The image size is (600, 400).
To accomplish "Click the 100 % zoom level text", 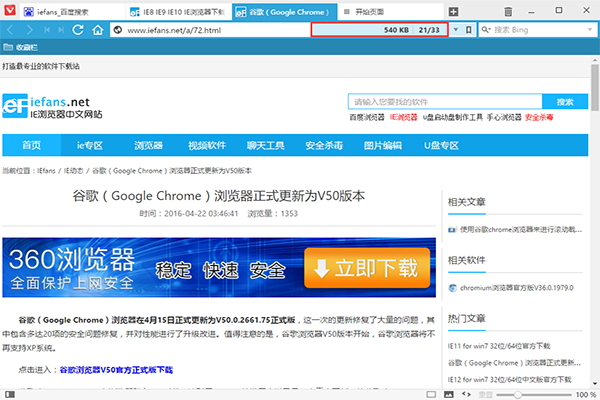I will (x=585, y=394).
